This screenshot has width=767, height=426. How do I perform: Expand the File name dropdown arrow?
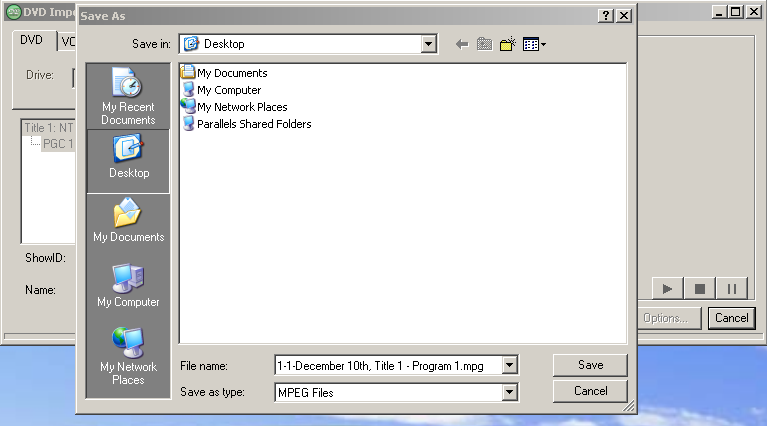pos(509,365)
